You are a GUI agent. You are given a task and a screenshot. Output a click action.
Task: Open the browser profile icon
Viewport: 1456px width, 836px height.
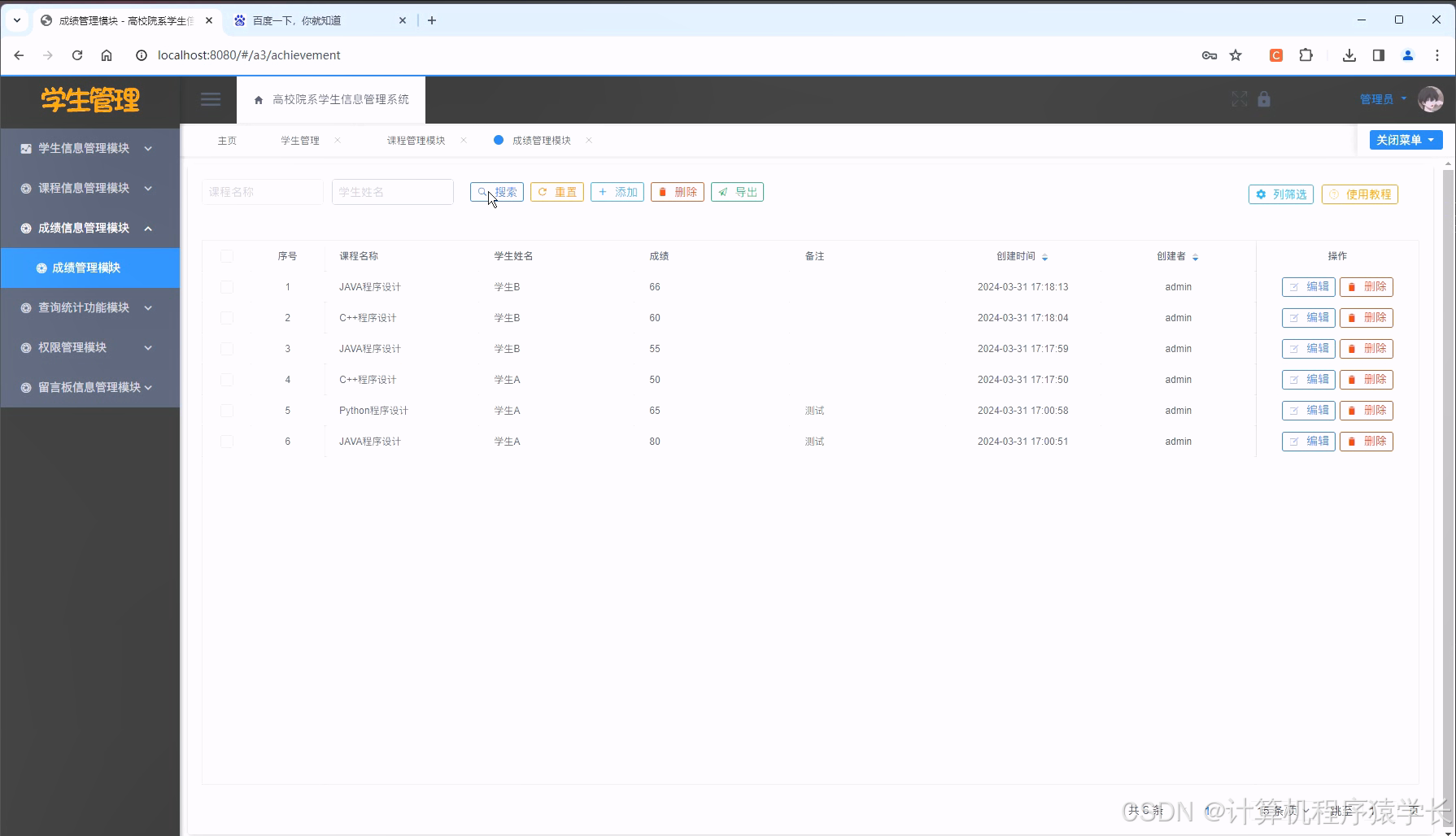(x=1408, y=55)
